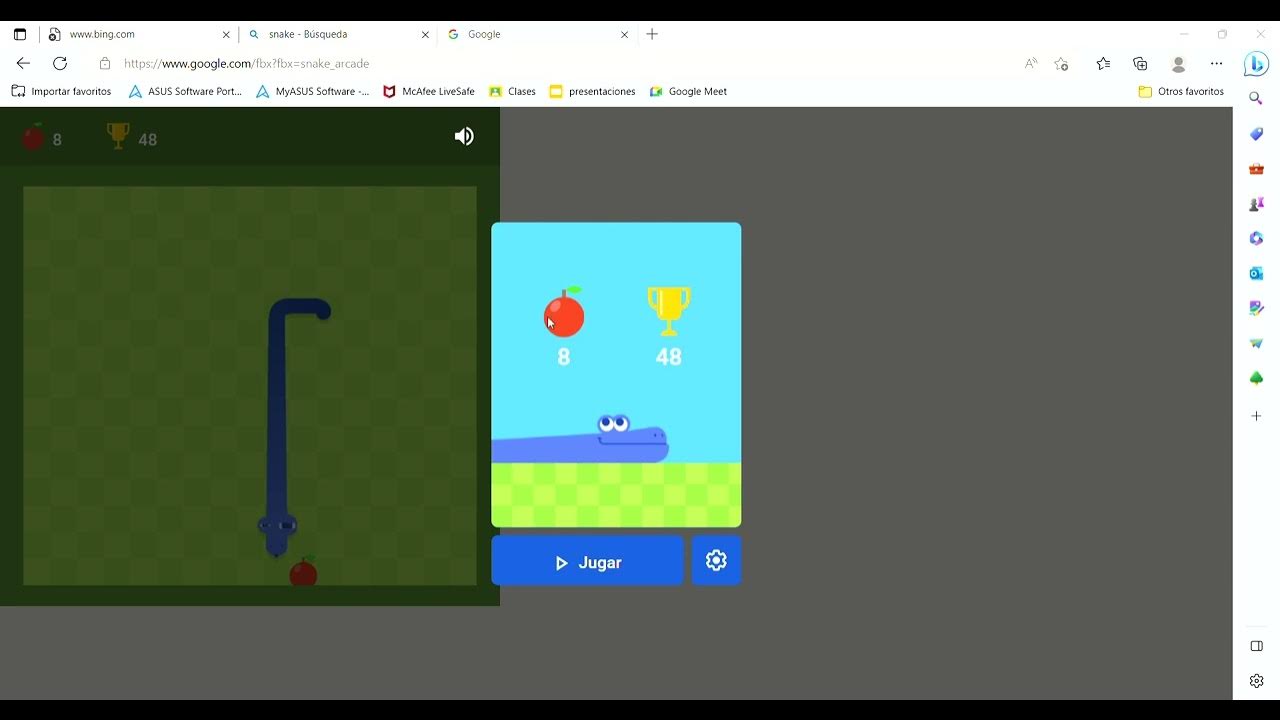Image resolution: width=1280 pixels, height=720 pixels.
Task: Open Read aloud from address bar
Action: click(x=1031, y=63)
